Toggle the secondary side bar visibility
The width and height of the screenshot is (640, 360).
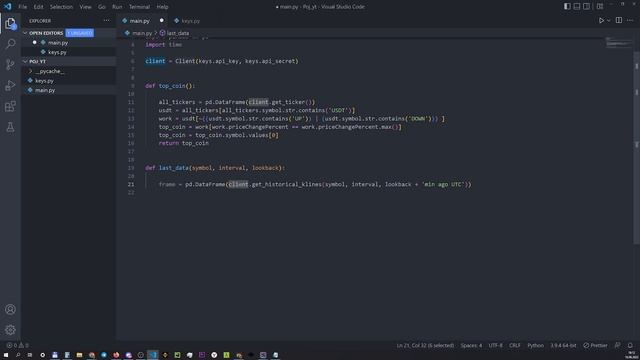pyautogui.click(x=587, y=7)
